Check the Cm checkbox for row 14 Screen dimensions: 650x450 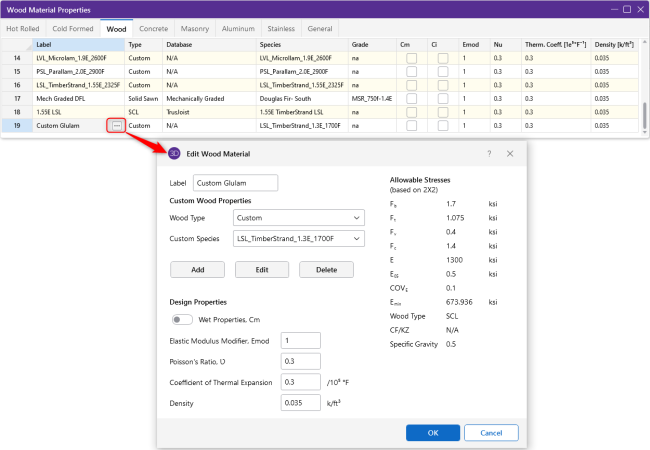411,59
